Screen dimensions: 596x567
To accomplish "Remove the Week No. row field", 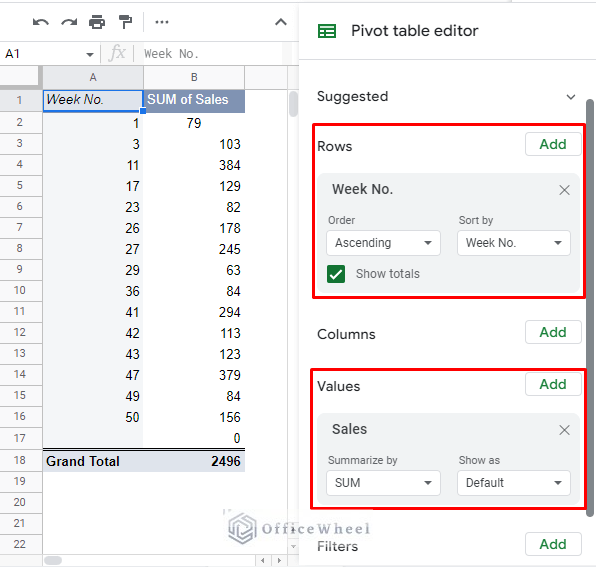I will (564, 190).
